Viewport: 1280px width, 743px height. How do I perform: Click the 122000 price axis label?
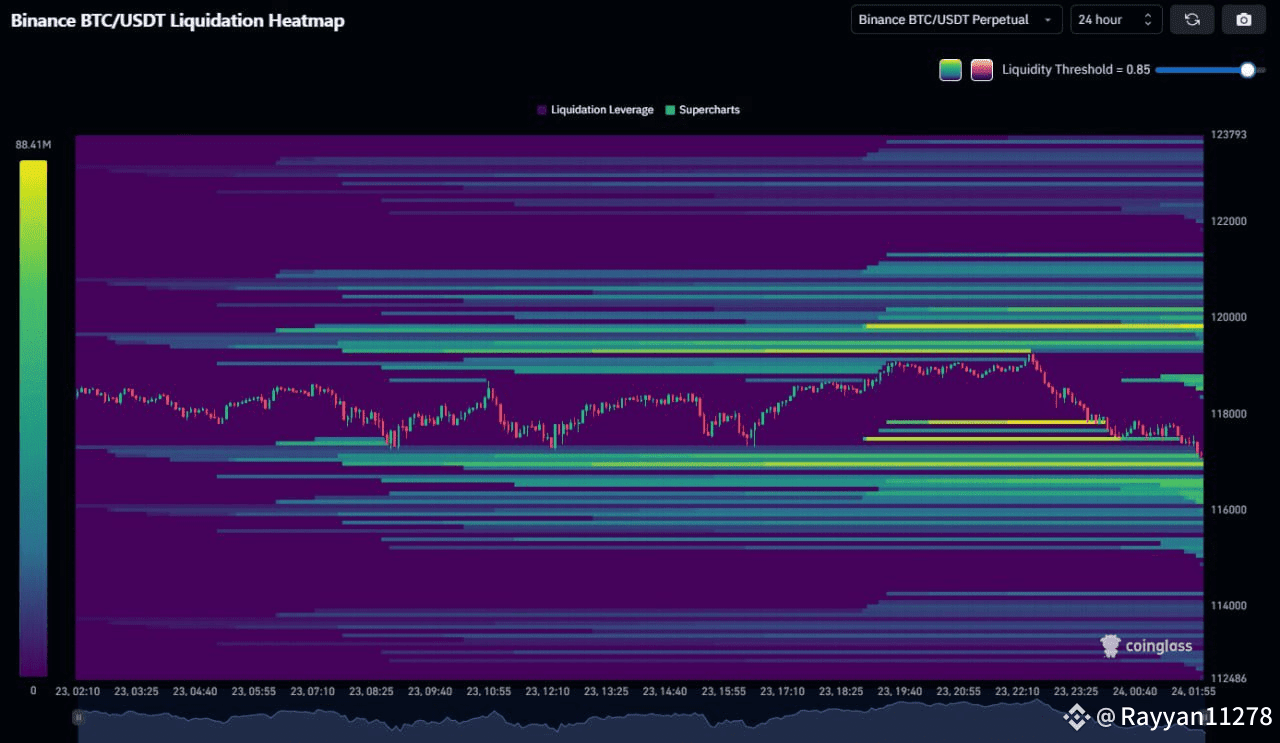point(1228,221)
